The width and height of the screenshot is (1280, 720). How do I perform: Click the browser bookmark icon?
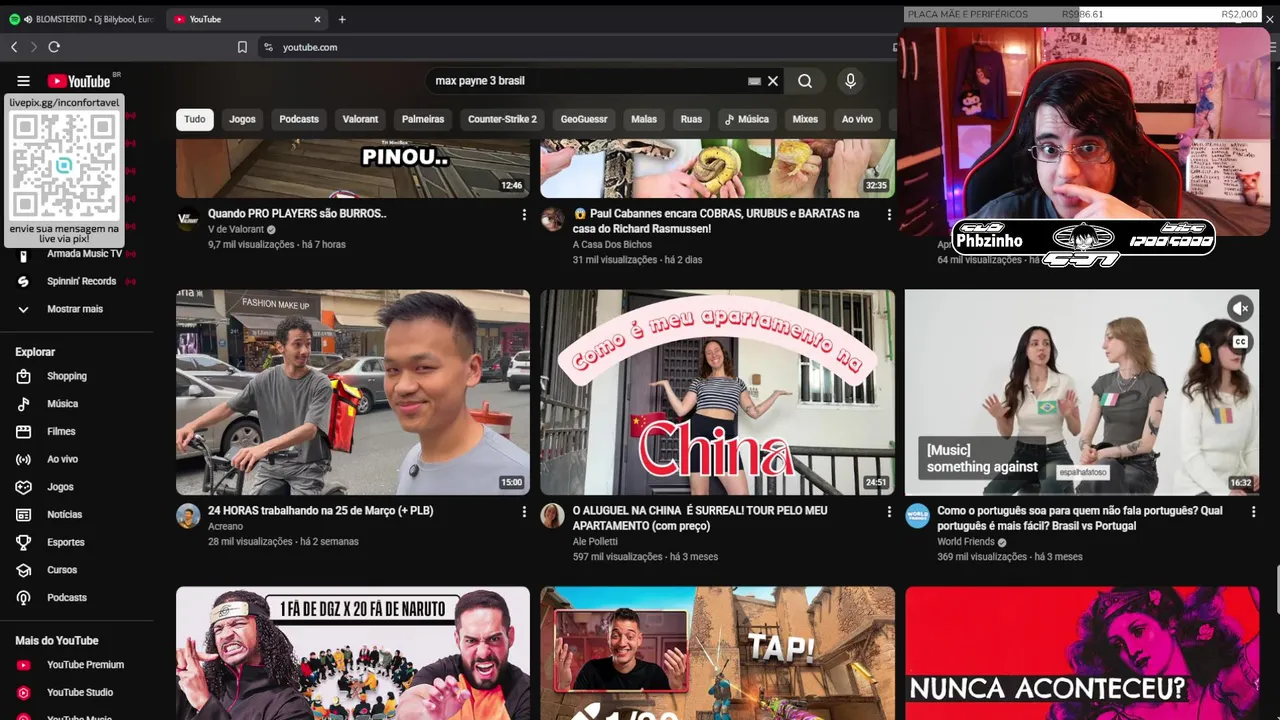242,47
